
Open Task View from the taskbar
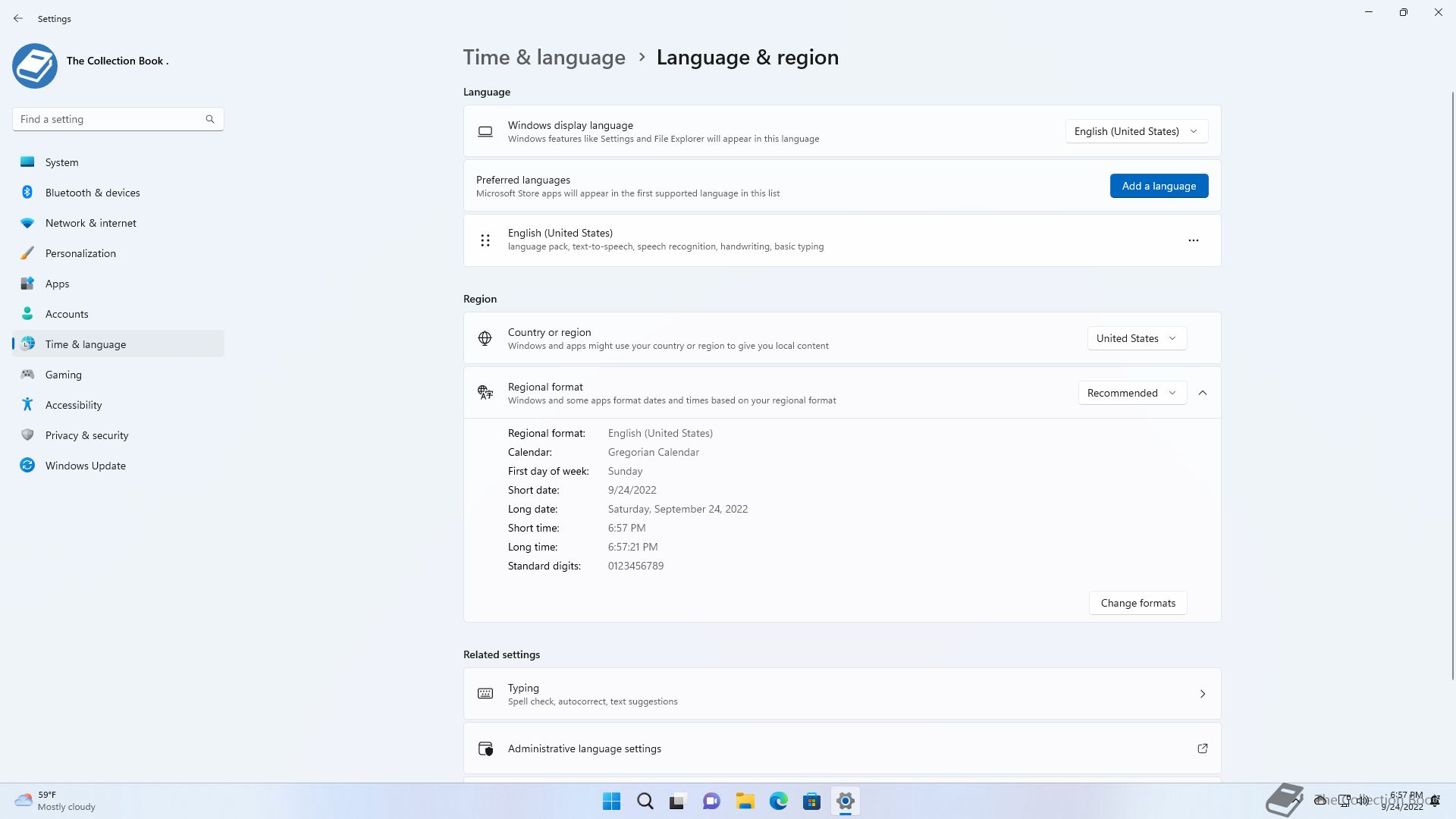click(x=678, y=801)
